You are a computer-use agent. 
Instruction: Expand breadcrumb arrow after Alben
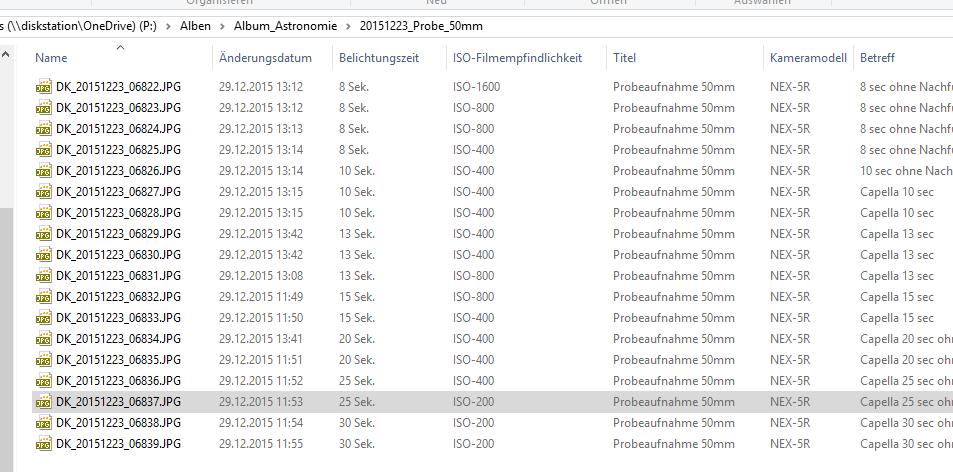point(223,26)
